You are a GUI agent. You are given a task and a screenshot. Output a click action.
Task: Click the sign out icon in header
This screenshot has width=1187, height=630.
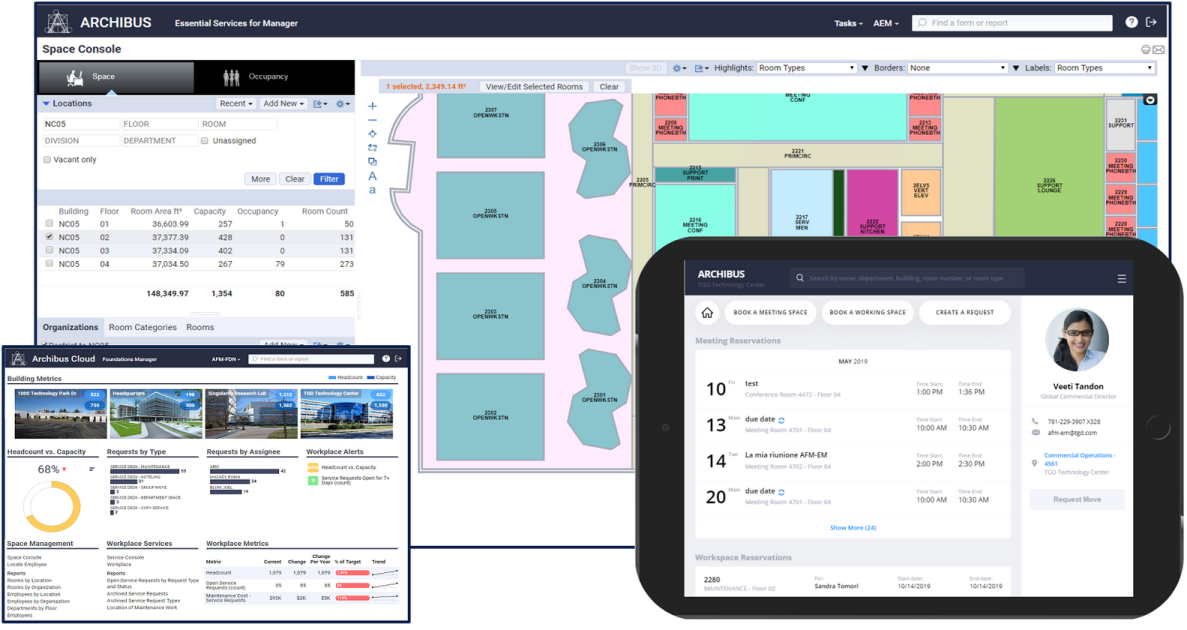click(1152, 23)
